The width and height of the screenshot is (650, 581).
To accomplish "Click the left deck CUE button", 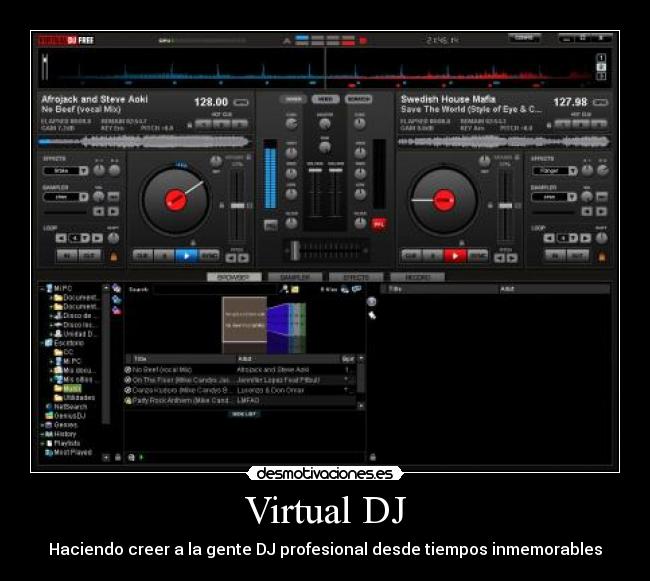I will (143, 256).
